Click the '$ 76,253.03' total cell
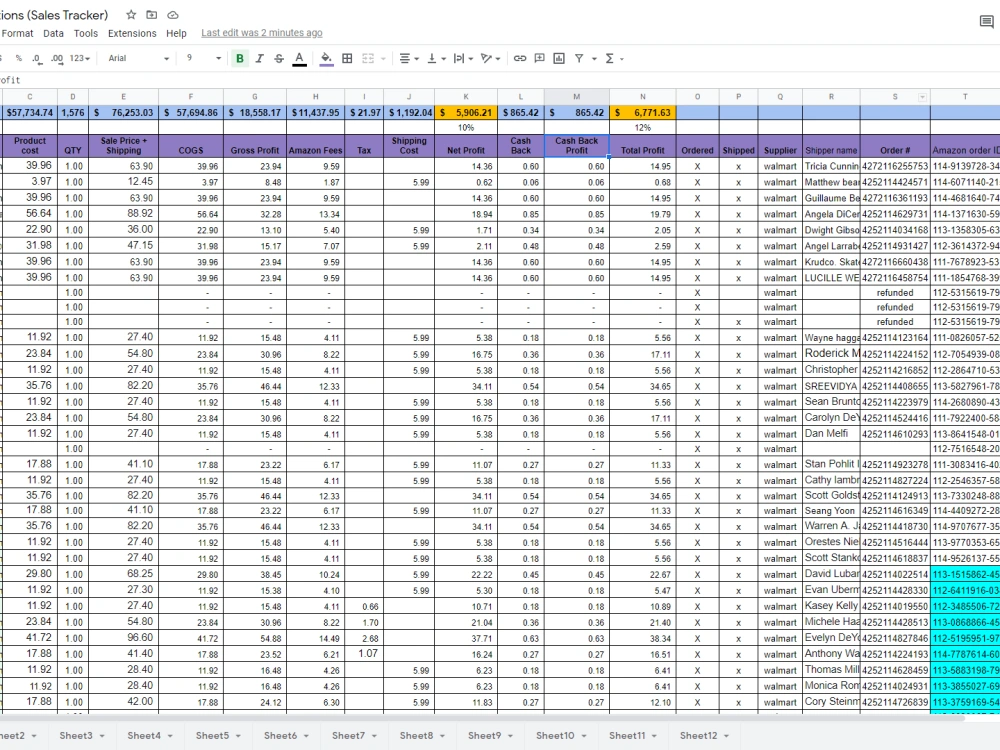Viewport: 1000px width, 750px height. click(x=124, y=112)
